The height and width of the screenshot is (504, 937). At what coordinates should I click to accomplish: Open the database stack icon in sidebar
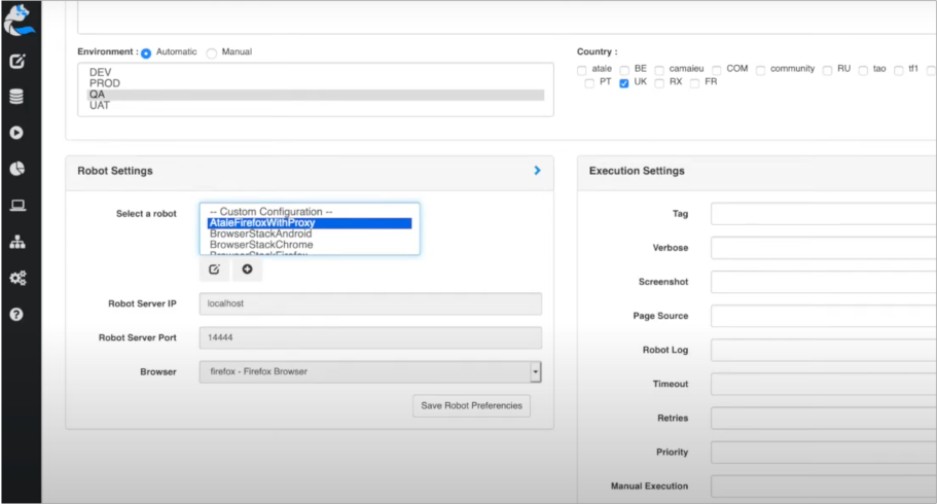click(17, 96)
